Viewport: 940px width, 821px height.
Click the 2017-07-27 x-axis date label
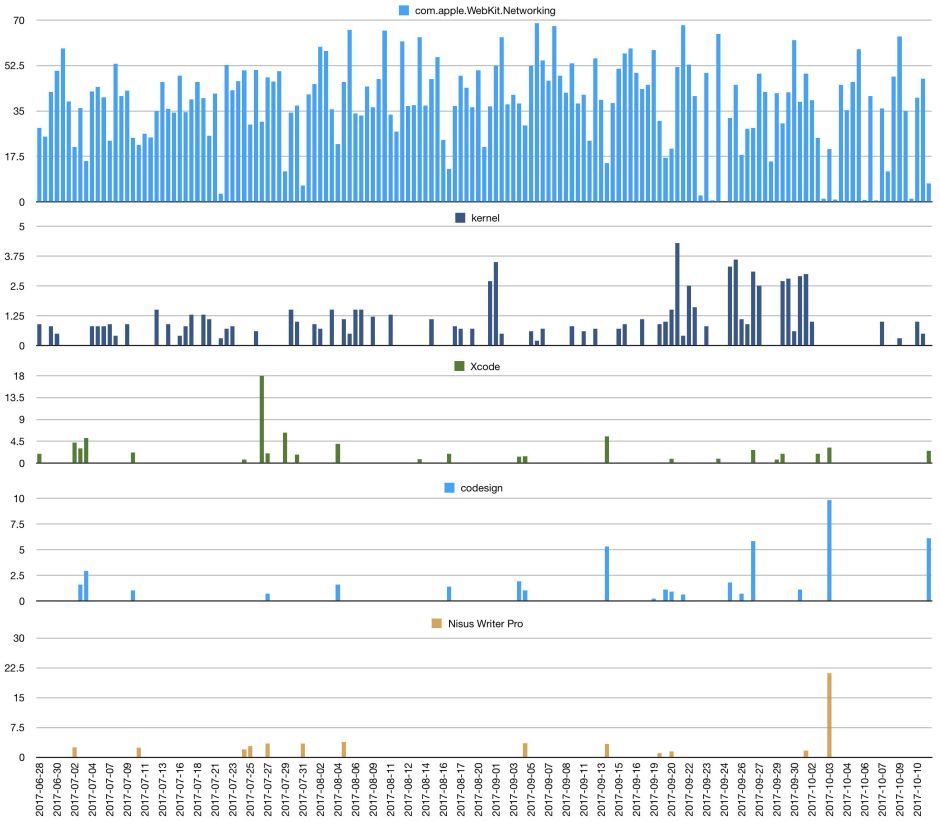(268, 790)
